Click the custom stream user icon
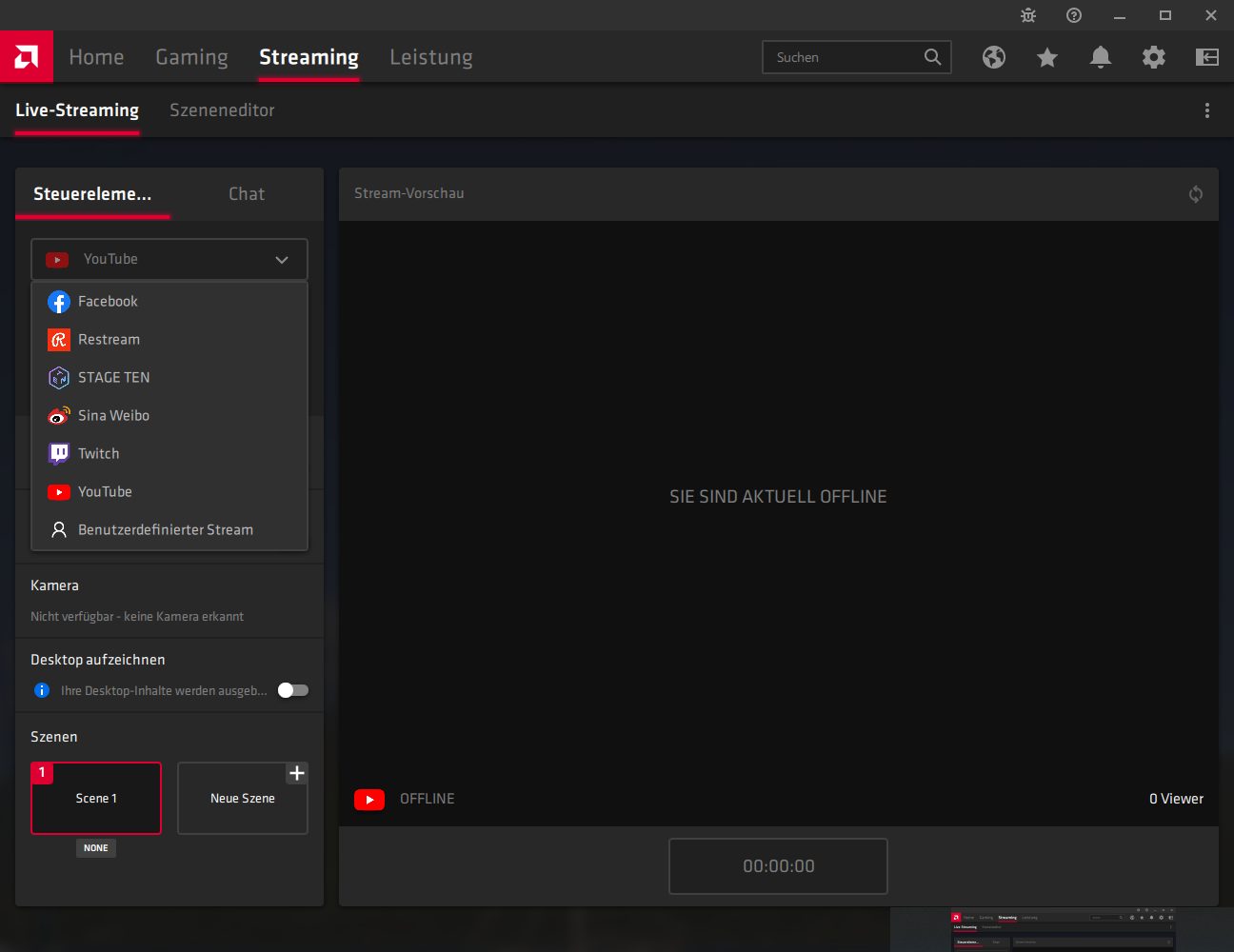This screenshot has height=952, width=1234. click(59, 529)
